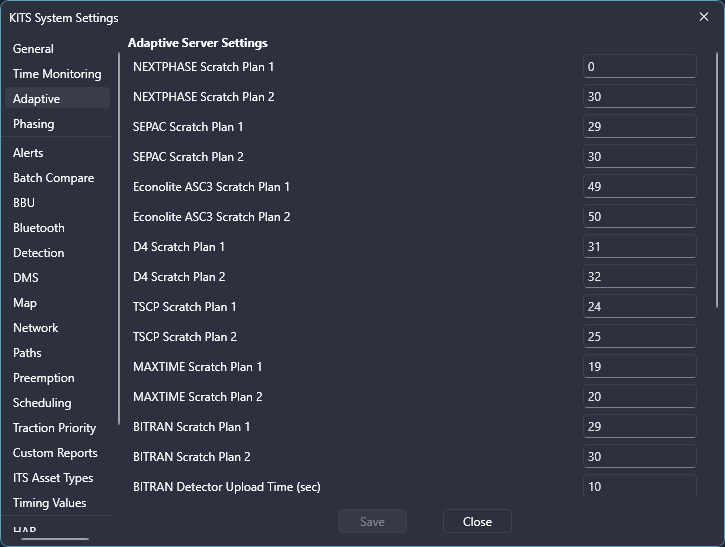
Task: Click Econolite ASC3 Scratch Plan 2 field
Action: pyautogui.click(x=639, y=216)
